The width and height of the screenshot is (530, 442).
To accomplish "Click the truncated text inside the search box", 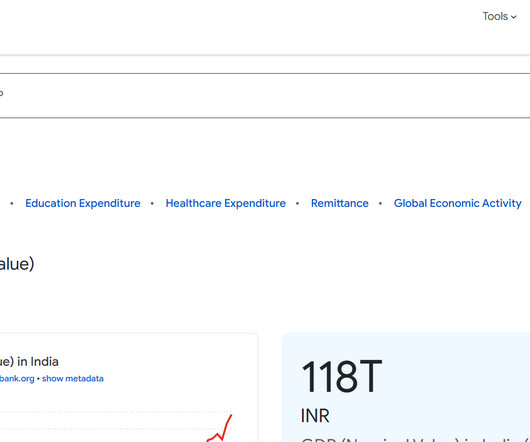I will click(x=1, y=93).
